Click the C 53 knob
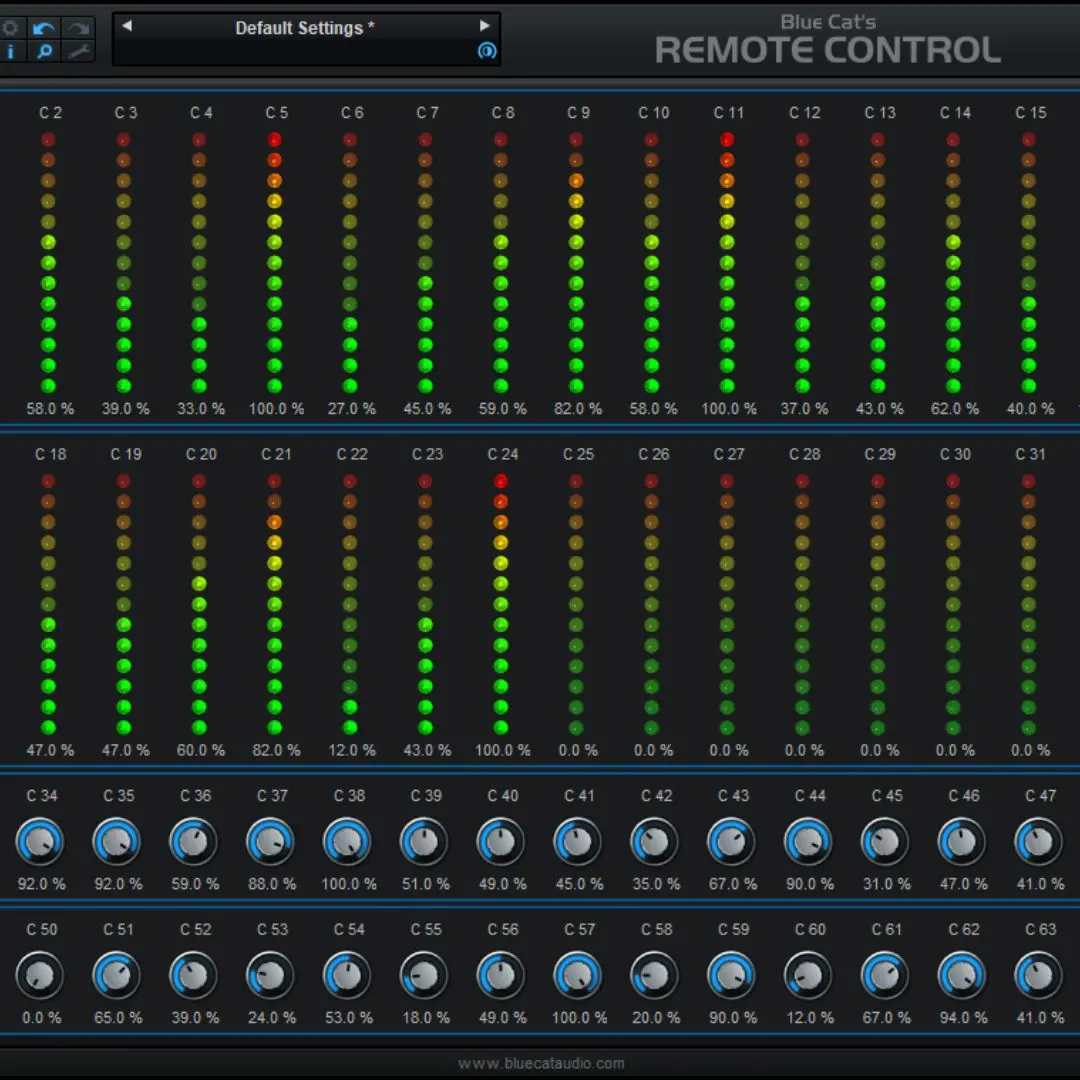Image resolution: width=1080 pixels, height=1080 pixels. tap(271, 975)
